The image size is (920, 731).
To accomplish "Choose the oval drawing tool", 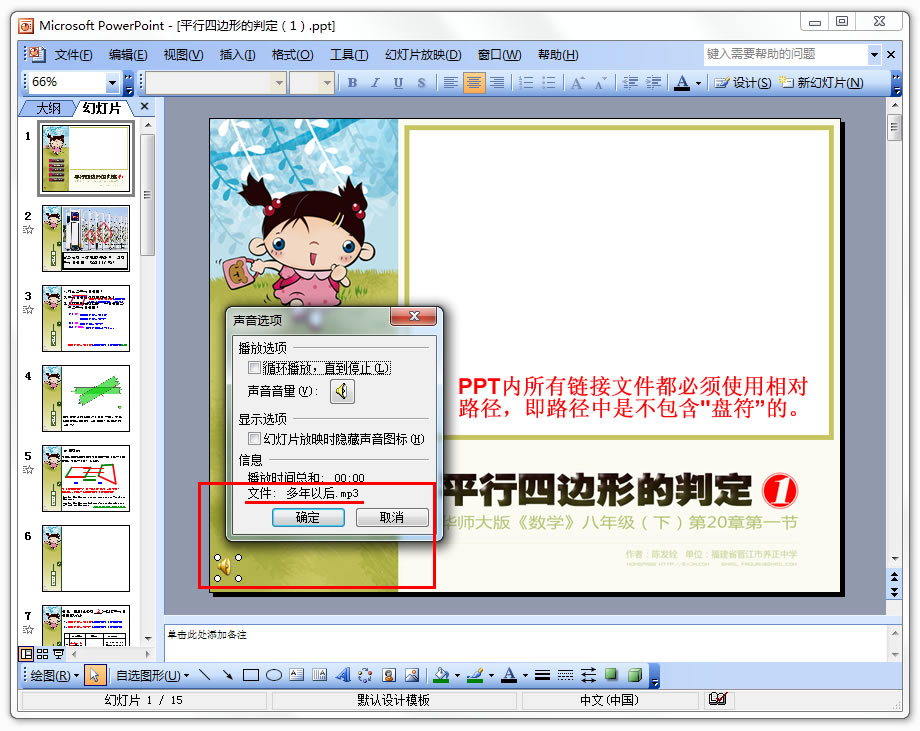I will [x=272, y=675].
